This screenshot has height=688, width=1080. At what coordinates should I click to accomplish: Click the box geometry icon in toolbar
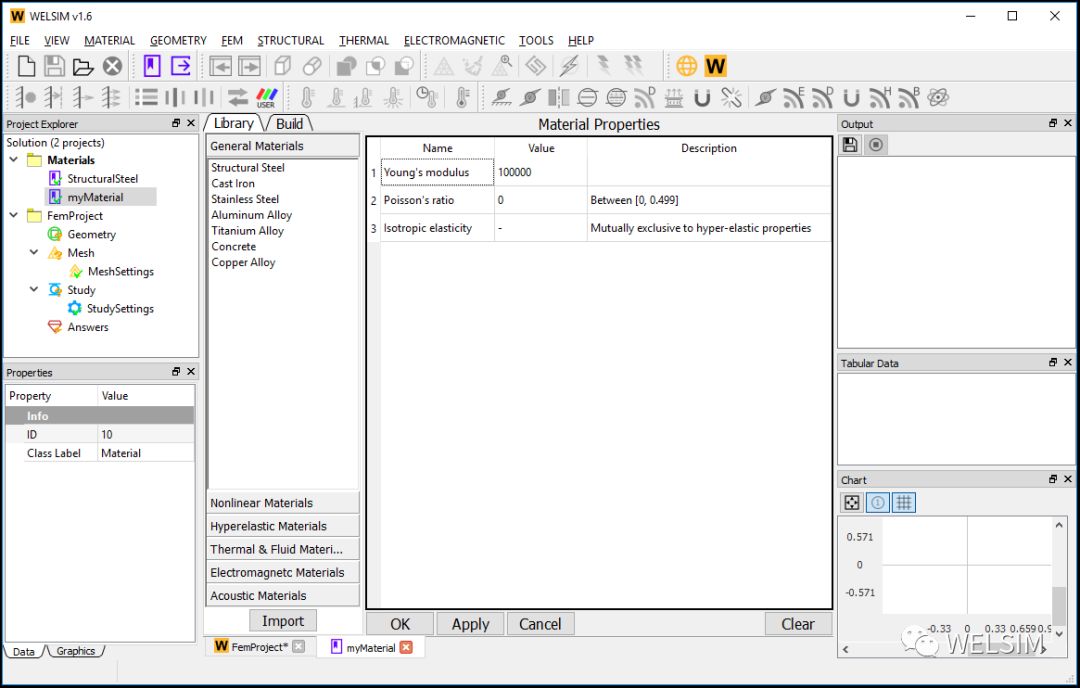tap(282, 66)
